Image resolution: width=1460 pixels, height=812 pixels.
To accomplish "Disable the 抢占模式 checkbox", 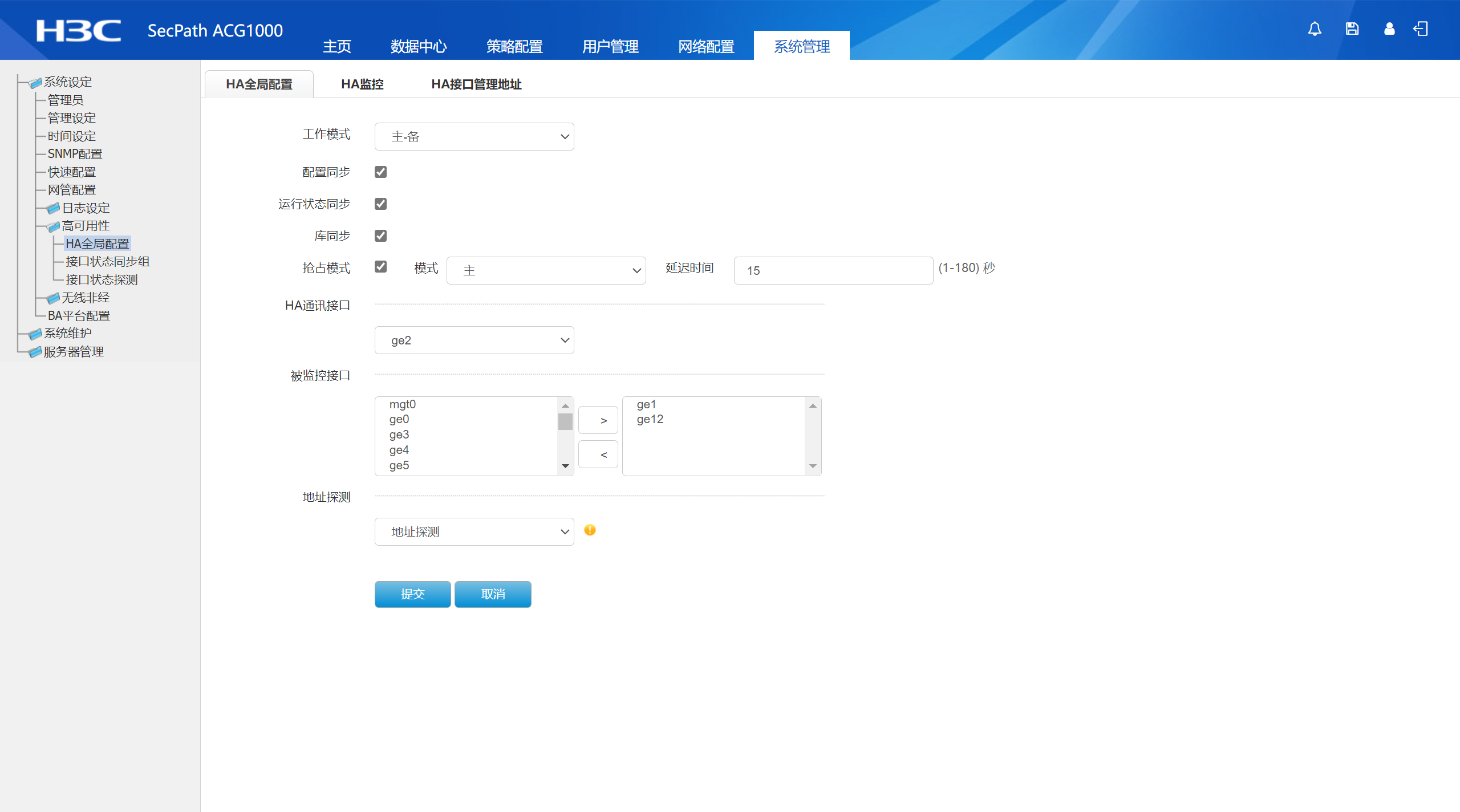I will click(380, 266).
